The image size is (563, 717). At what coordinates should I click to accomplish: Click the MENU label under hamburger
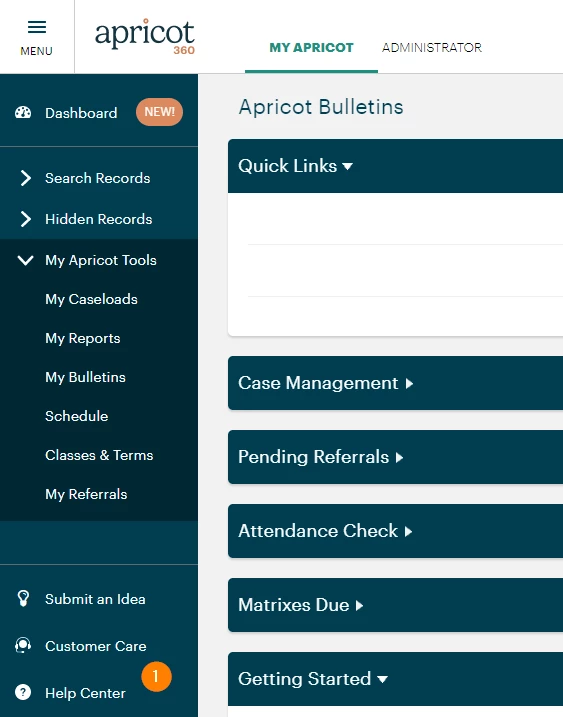click(37, 51)
